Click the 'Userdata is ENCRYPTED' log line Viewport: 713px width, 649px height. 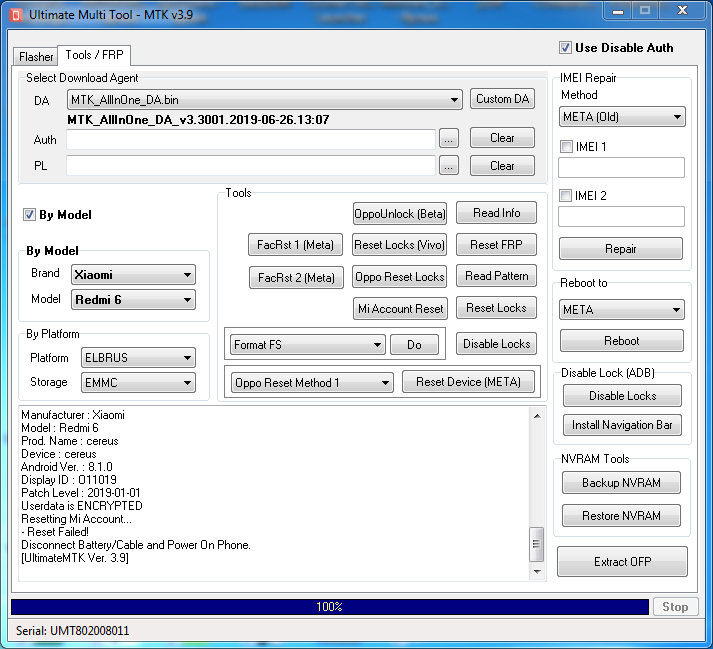(x=82, y=506)
